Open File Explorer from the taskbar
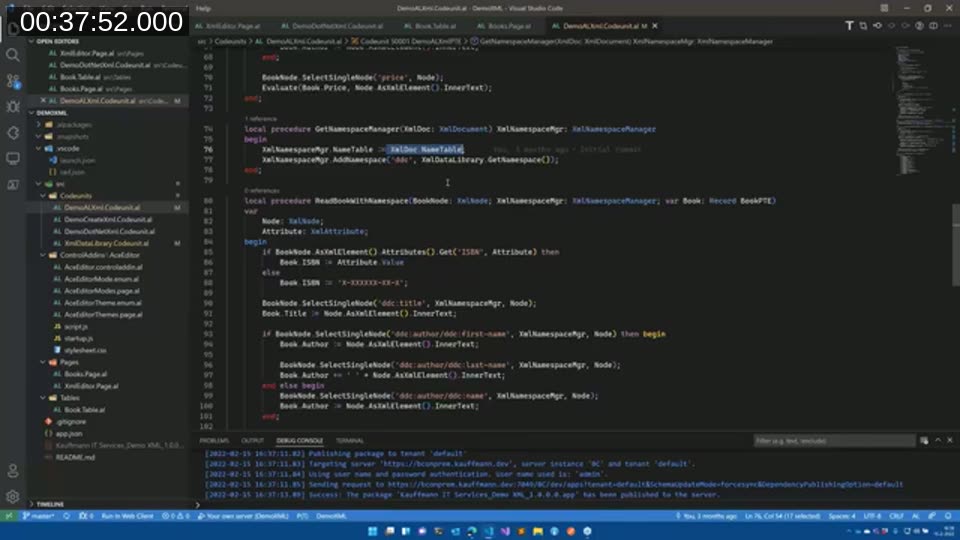The image size is (960, 540). point(538,531)
